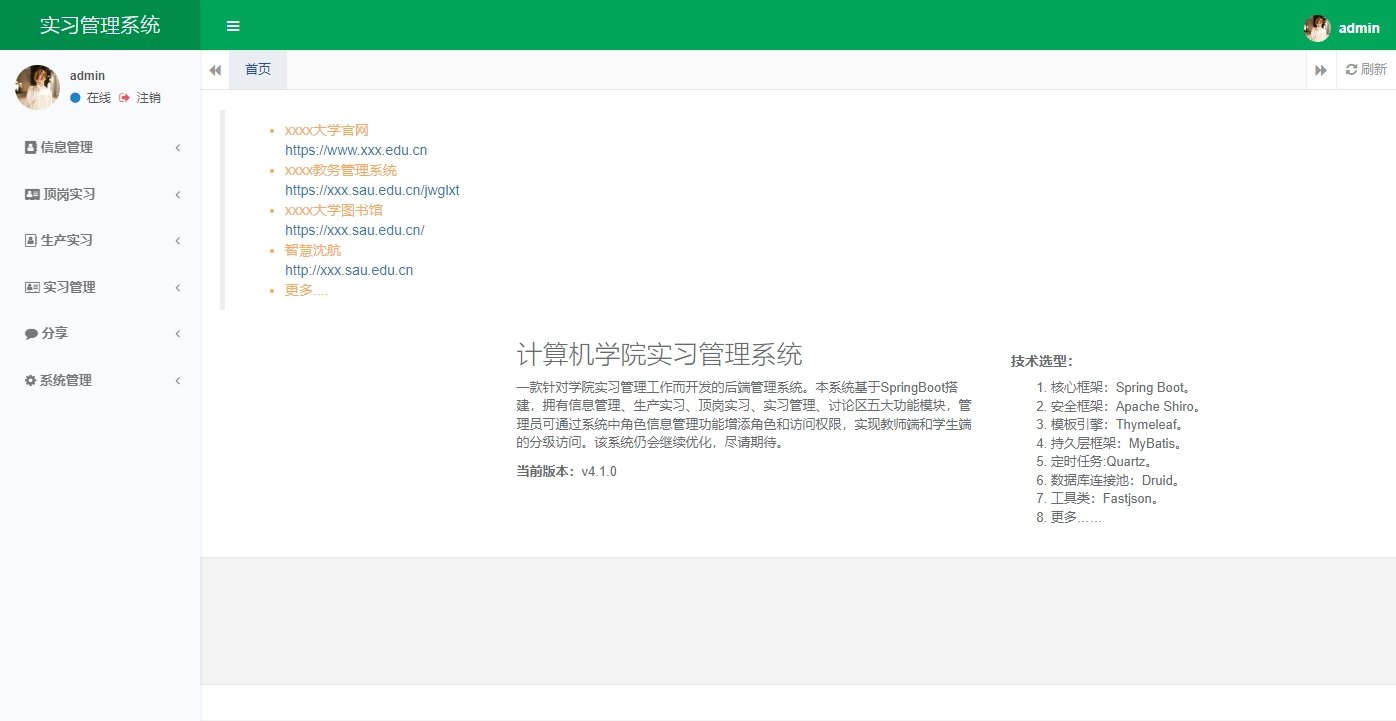Open the 实习管理 sidebar menu
The image size is (1396, 721).
click(x=100, y=287)
